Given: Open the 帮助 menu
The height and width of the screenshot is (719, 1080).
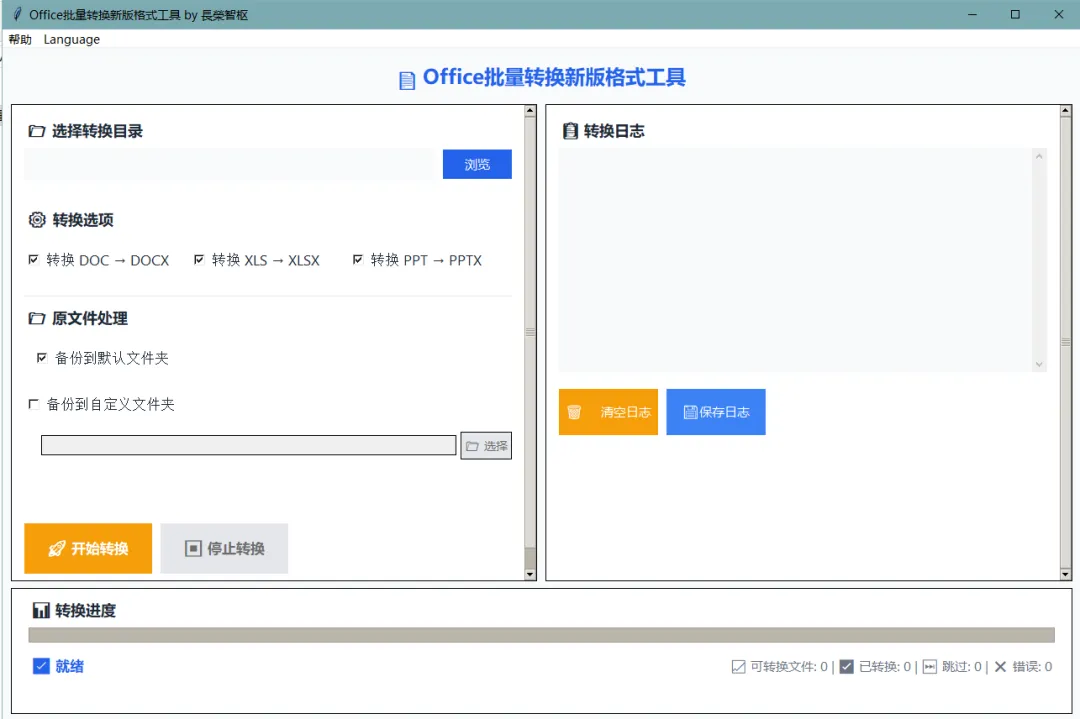Looking at the screenshot, I should pos(20,39).
